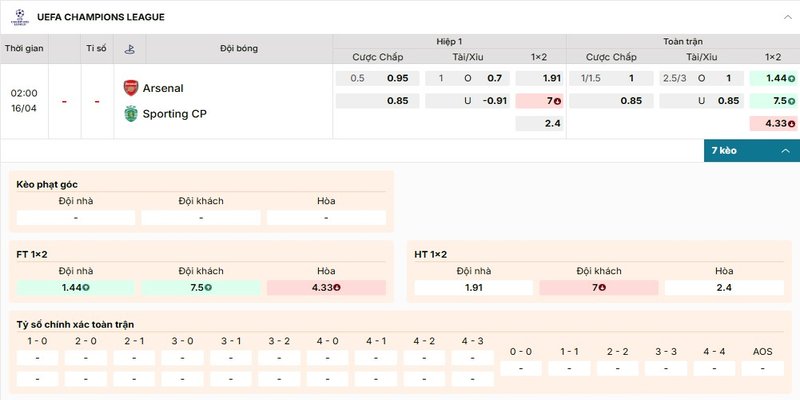Click the Sporting CP team crest
The image size is (800, 400).
tap(130, 113)
